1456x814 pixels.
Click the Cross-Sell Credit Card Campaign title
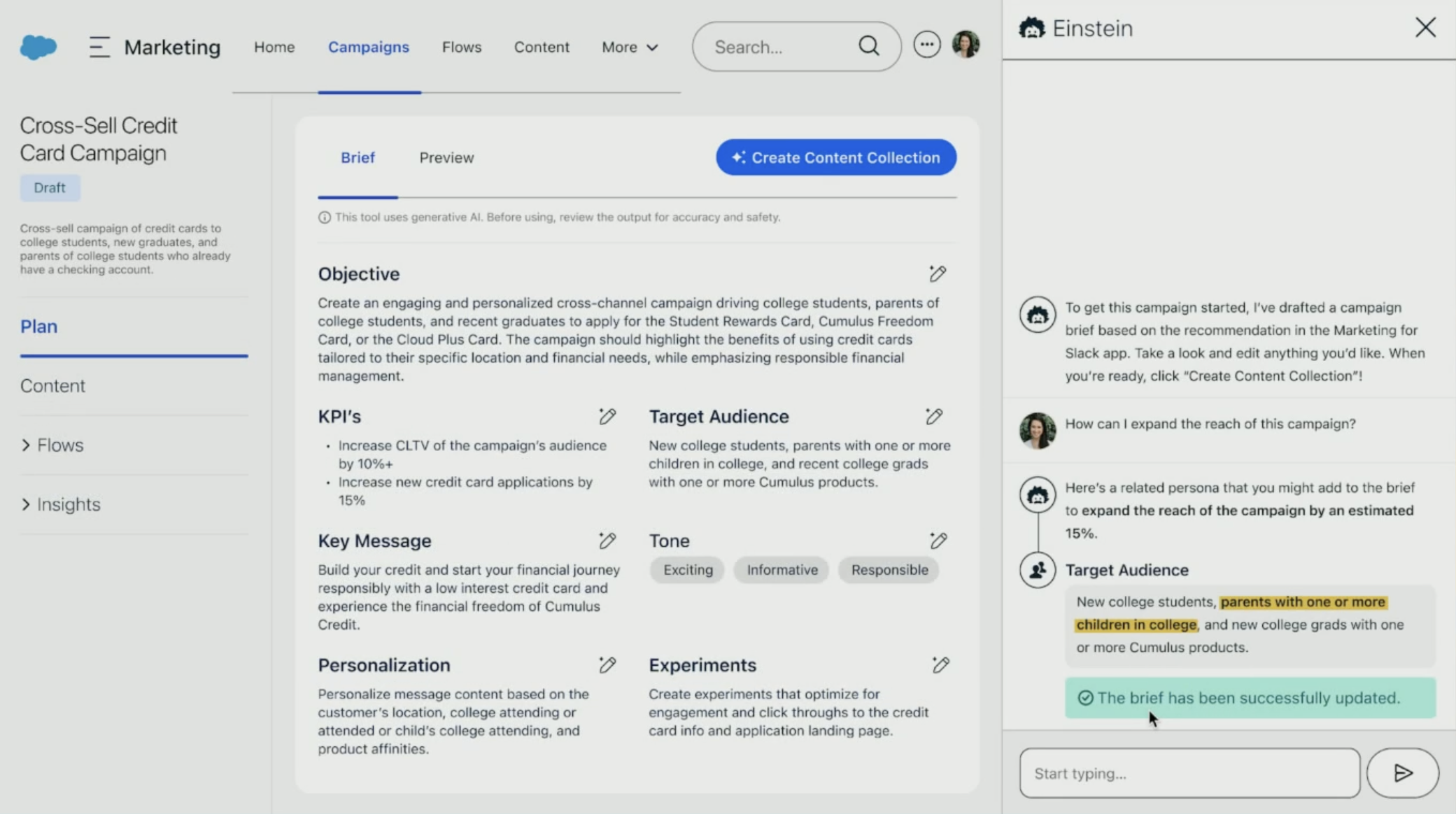click(x=99, y=139)
